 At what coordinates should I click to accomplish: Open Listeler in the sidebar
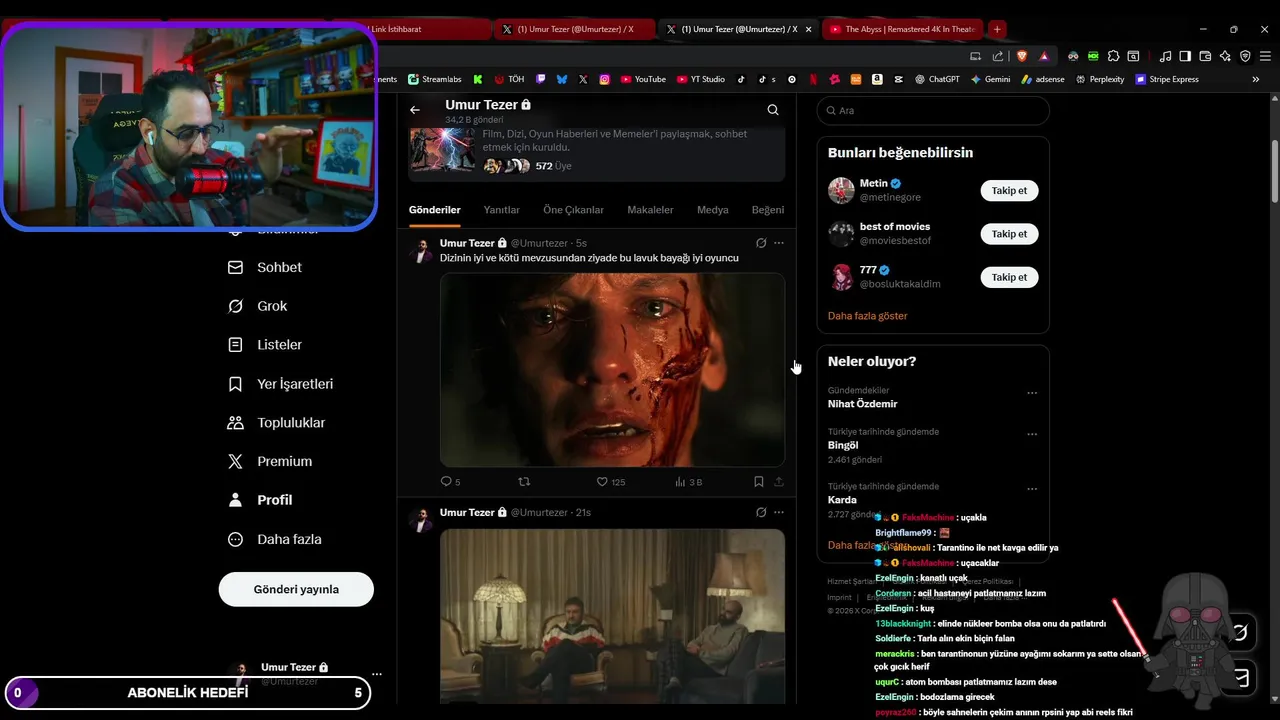click(265, 345)
